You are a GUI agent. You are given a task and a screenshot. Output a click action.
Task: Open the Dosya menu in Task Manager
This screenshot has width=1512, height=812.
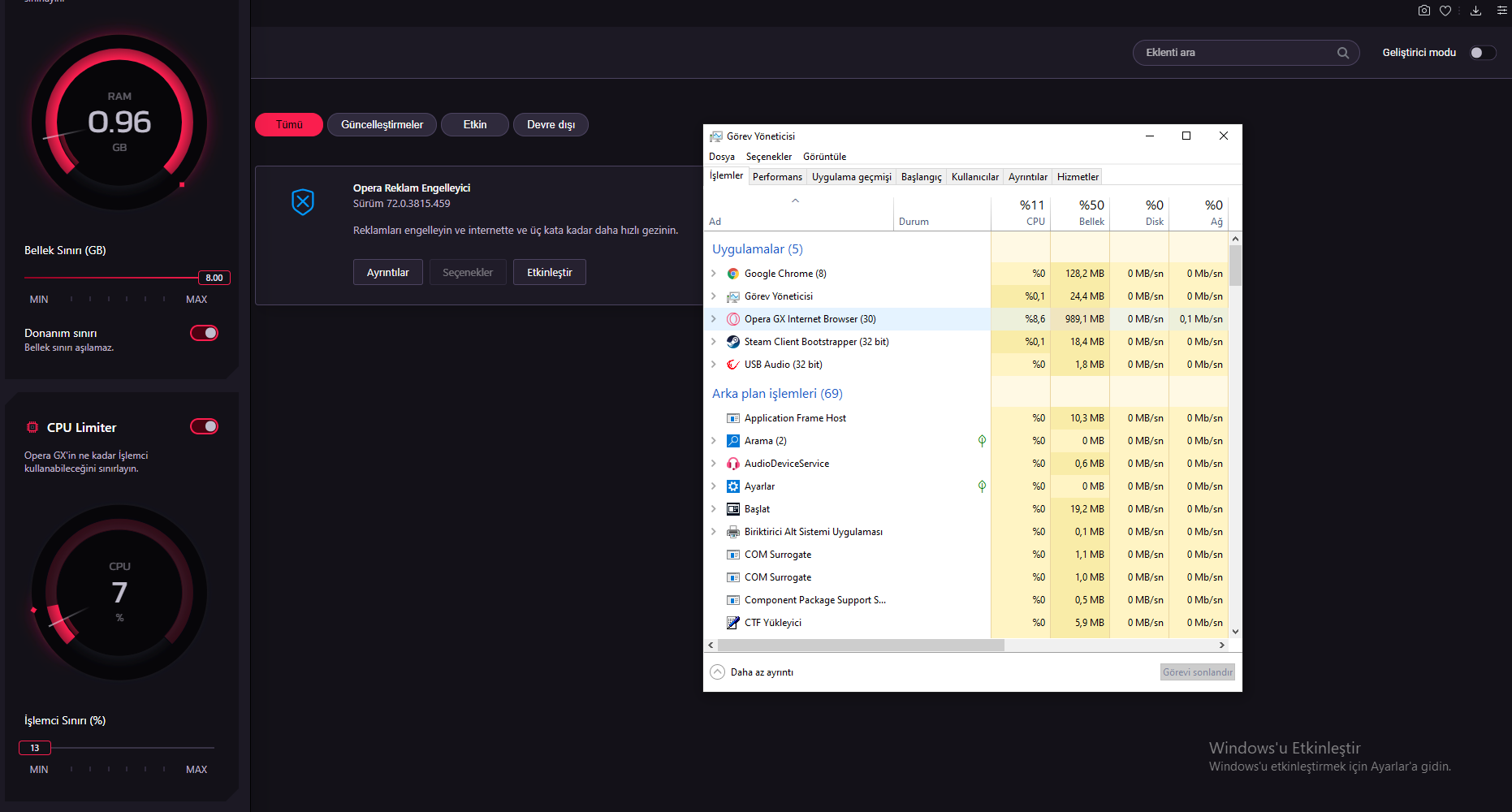(722, 157)
